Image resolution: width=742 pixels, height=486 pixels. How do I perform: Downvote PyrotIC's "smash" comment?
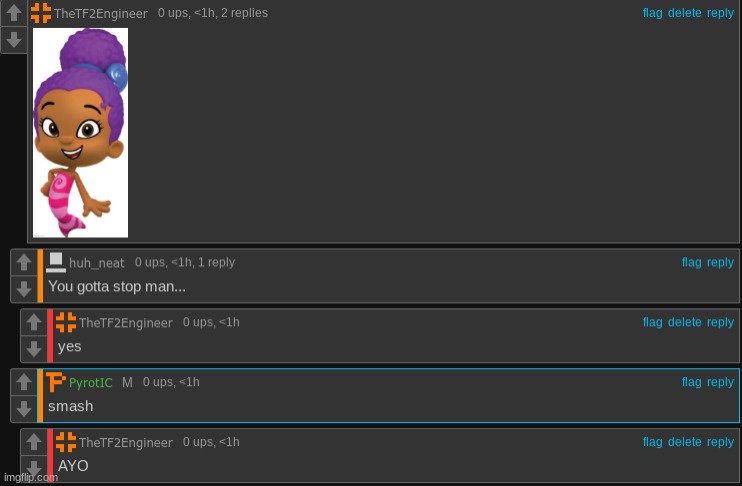[24, 408]
